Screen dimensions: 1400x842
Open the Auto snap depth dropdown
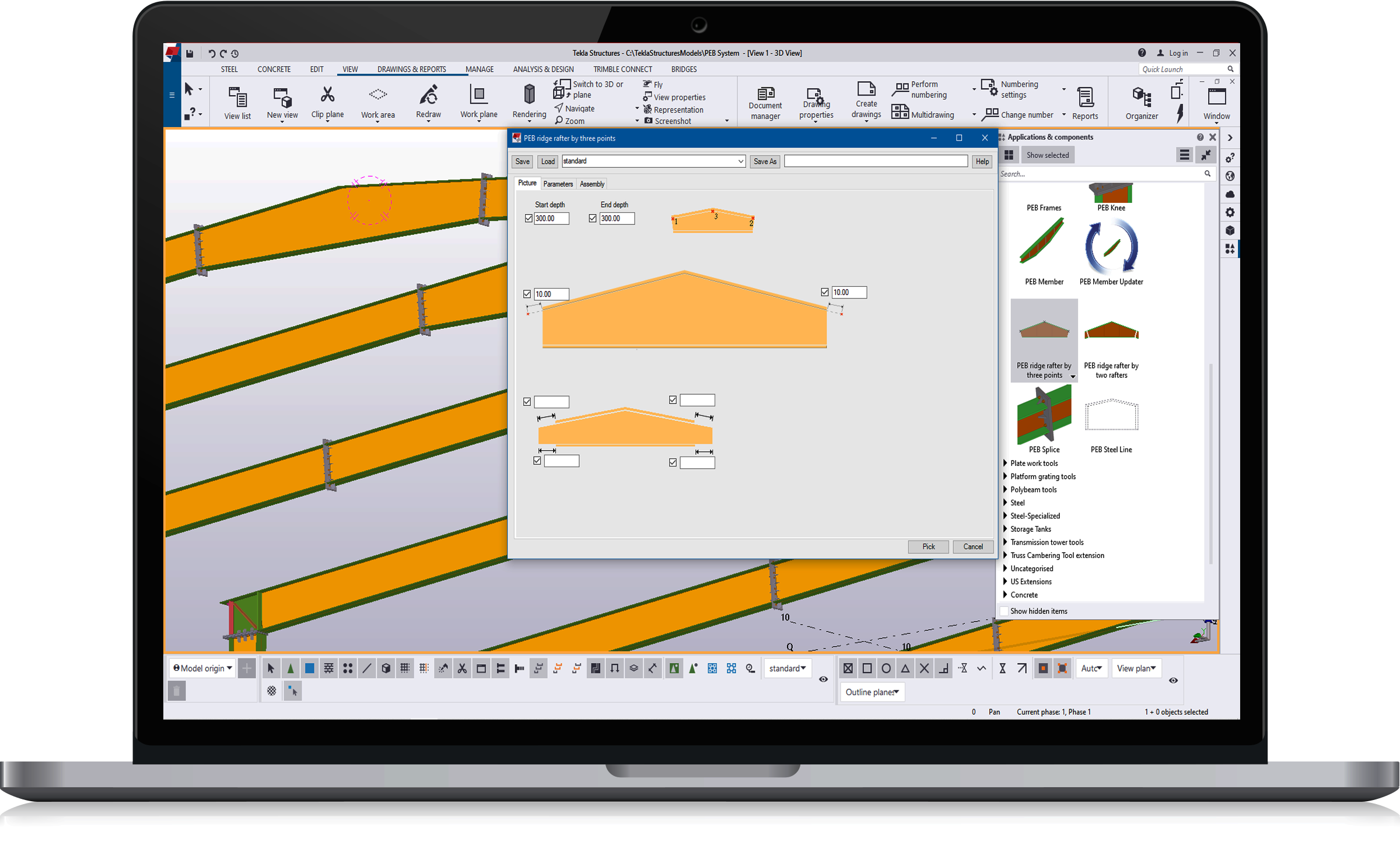point(1091,668)
